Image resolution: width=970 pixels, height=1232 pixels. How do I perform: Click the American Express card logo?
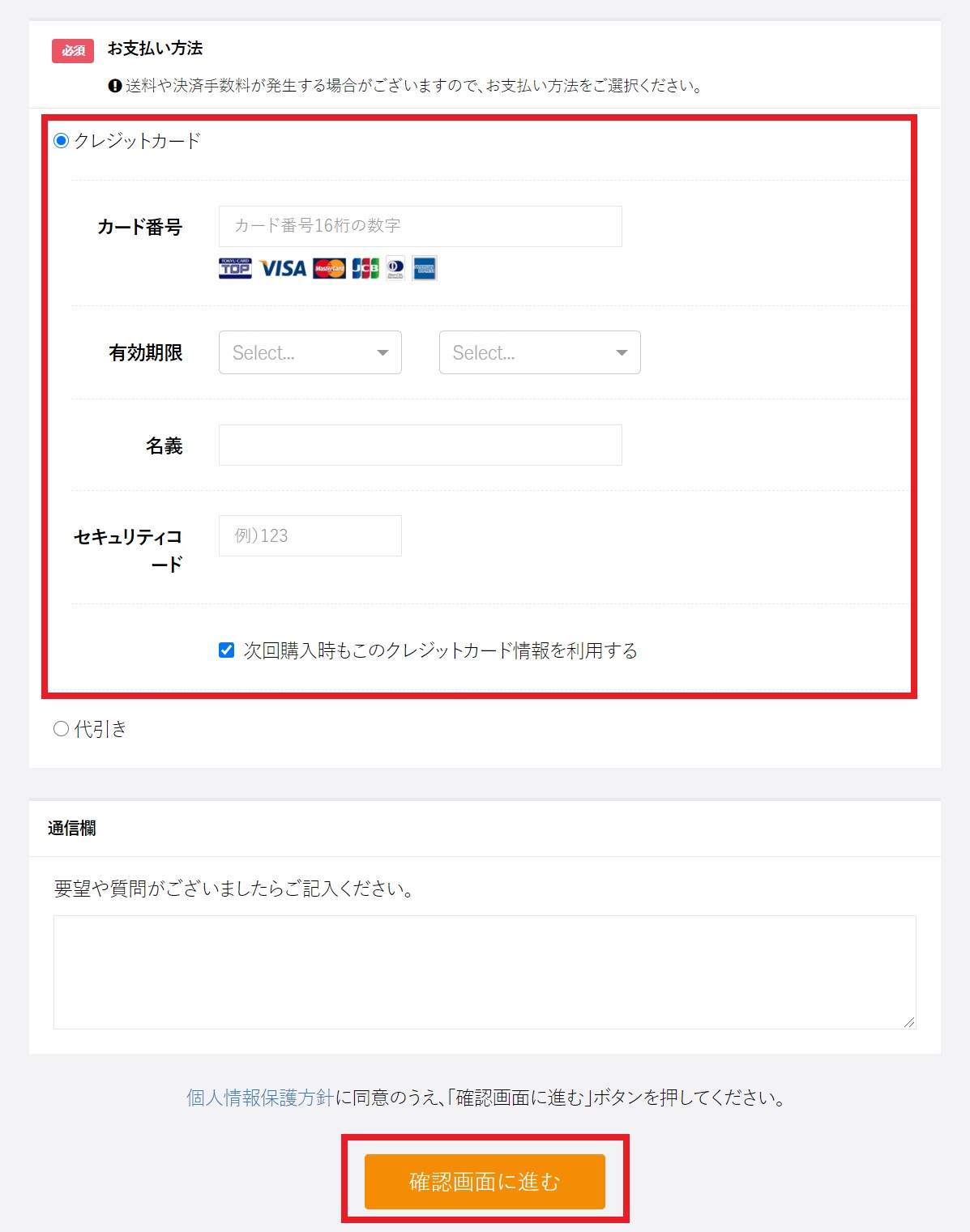425,268
